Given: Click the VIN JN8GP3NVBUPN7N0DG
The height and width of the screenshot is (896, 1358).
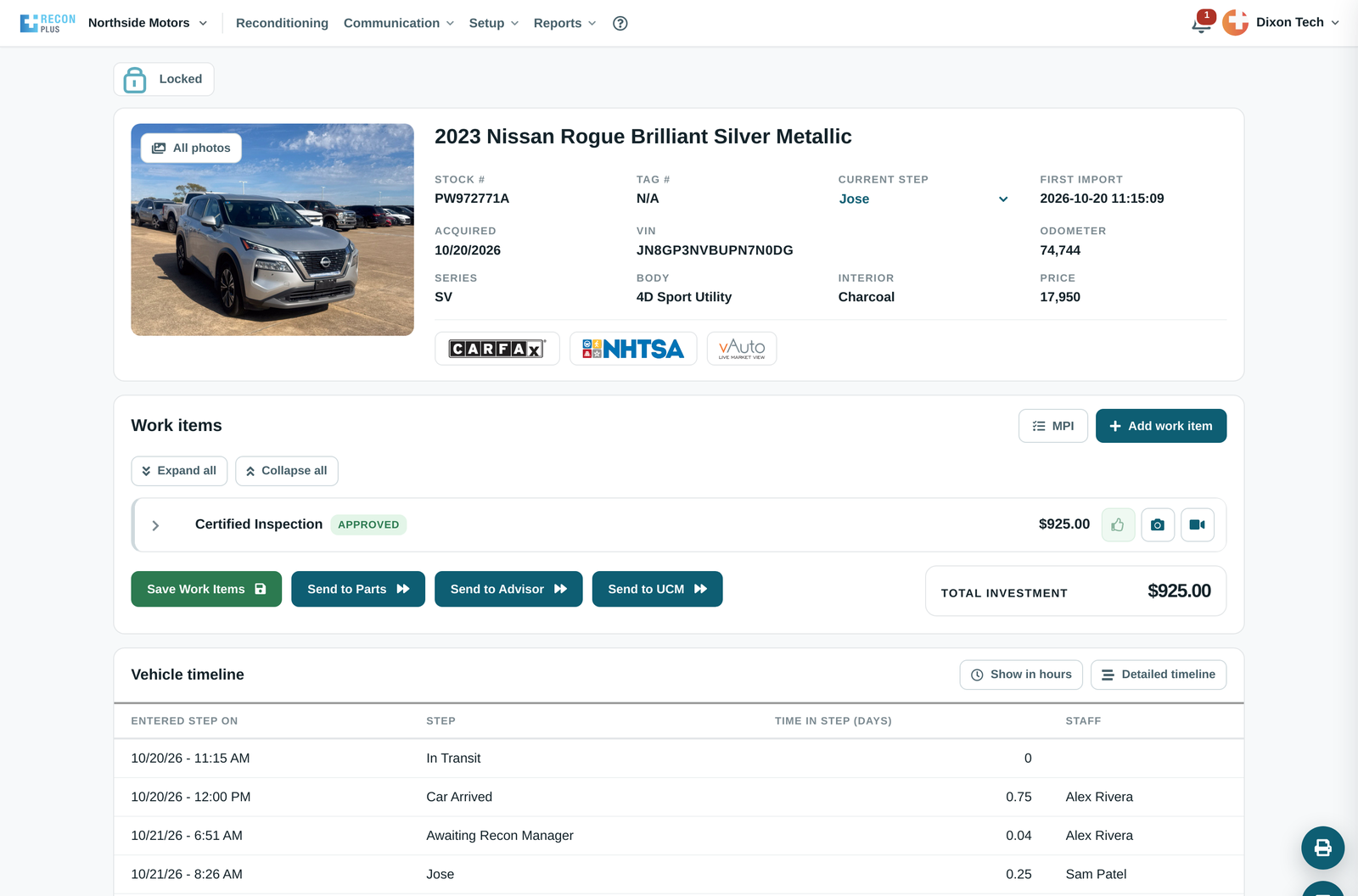Looking at the screenshot, I should point(715,250).
